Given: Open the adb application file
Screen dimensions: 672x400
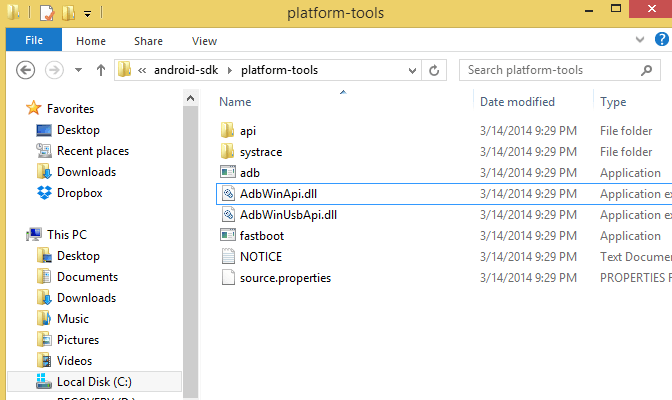Looking at the screenshot, I should point(249,173).
